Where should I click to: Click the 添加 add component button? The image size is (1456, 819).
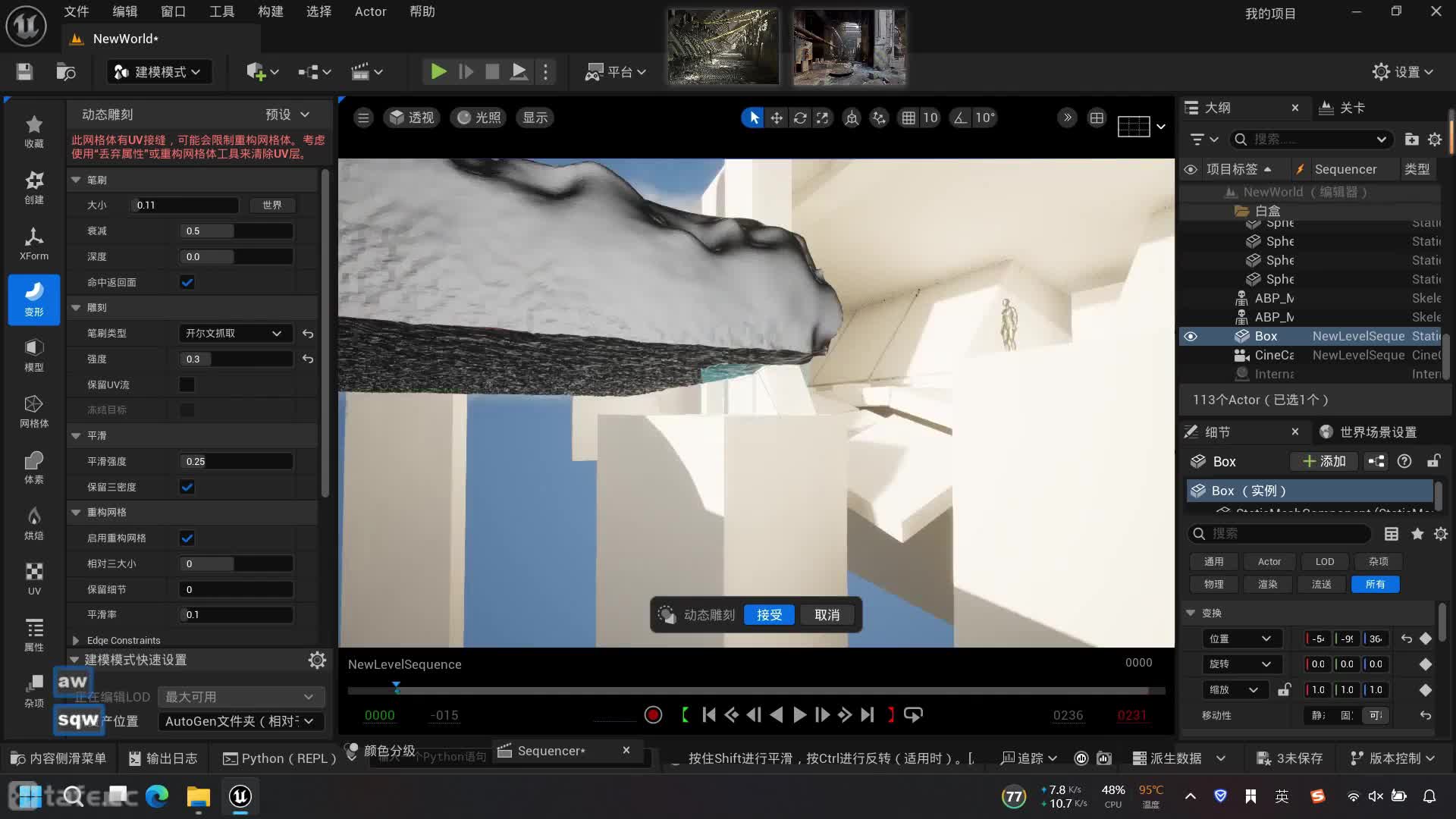pyautogui.click(x=1324, y=461)
